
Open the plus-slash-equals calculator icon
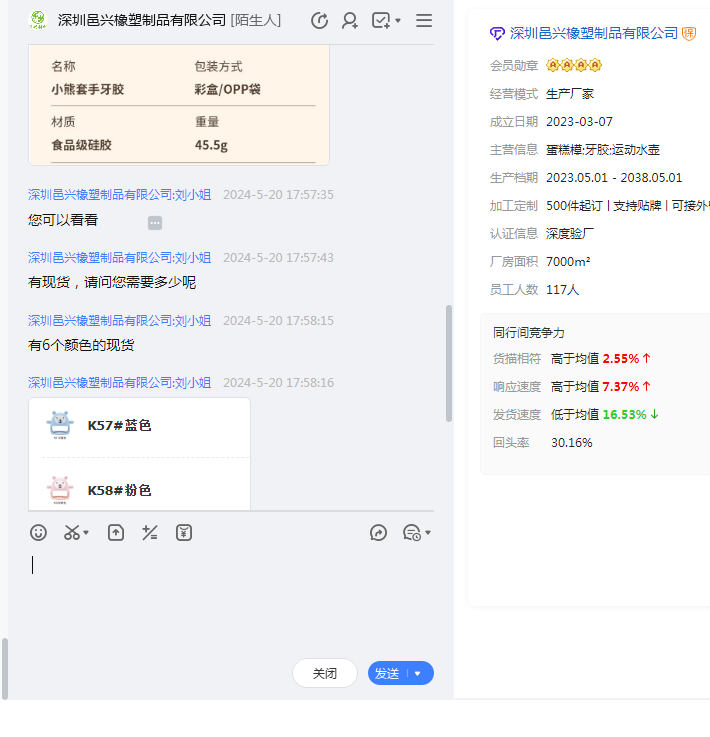tap(150, 533)
